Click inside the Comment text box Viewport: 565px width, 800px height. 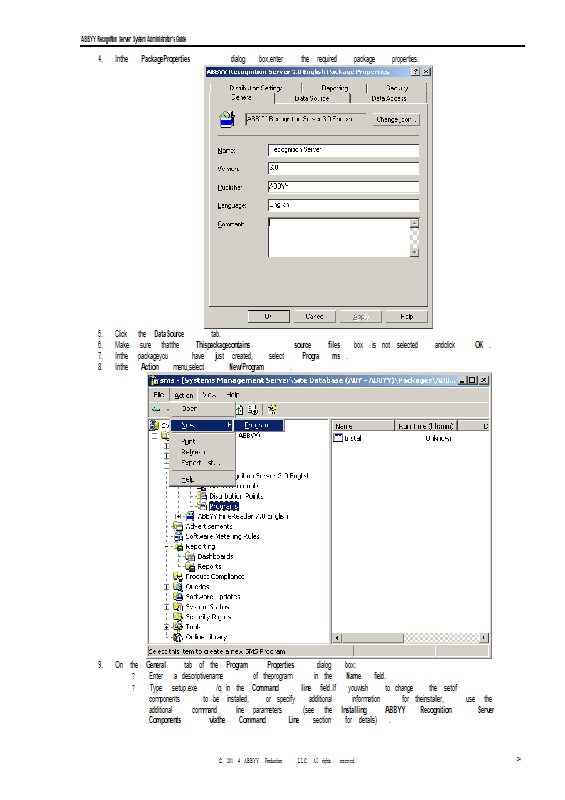coord(339,237)
